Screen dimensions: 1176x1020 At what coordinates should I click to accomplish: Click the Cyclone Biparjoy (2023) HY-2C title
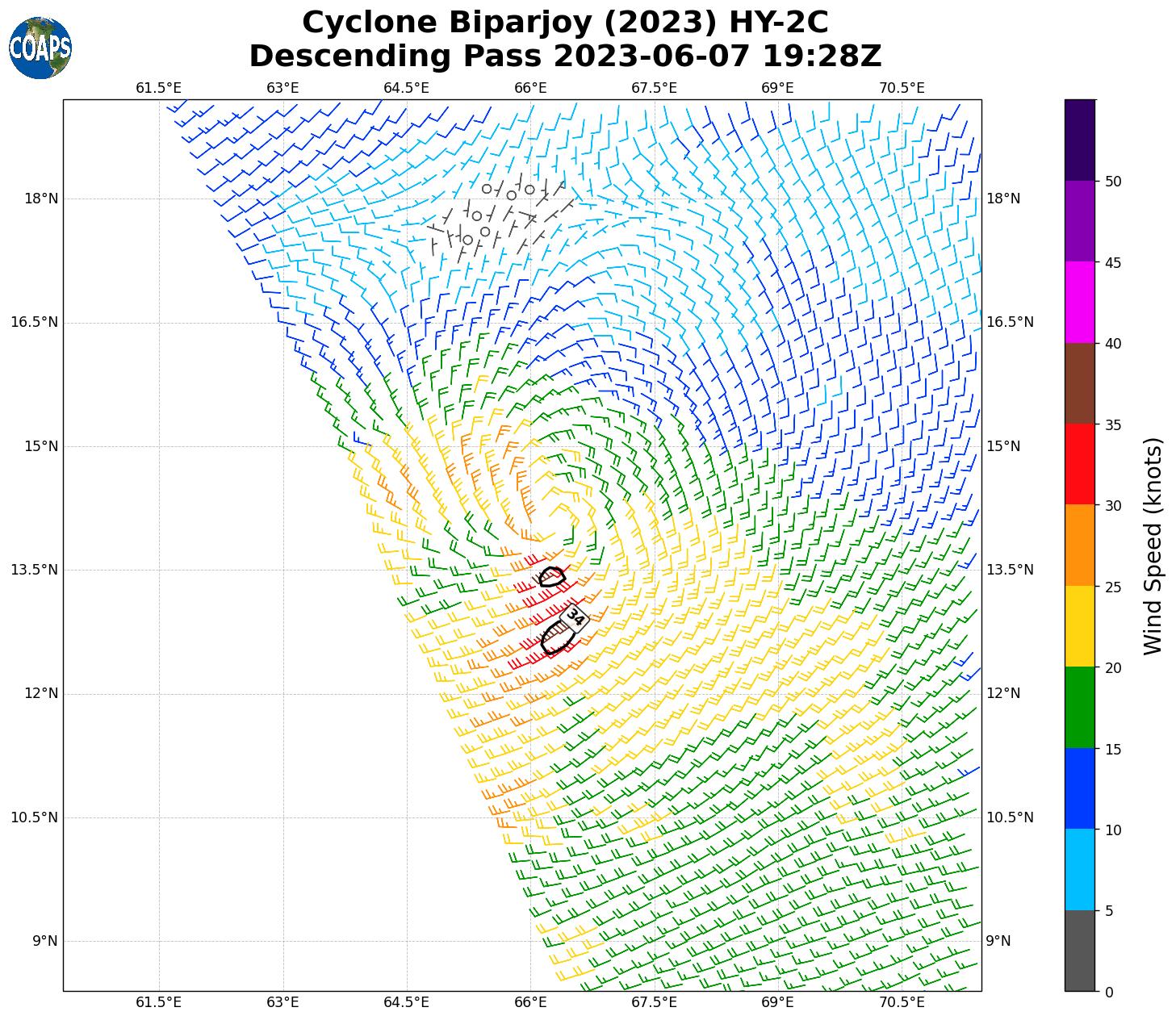565,23
